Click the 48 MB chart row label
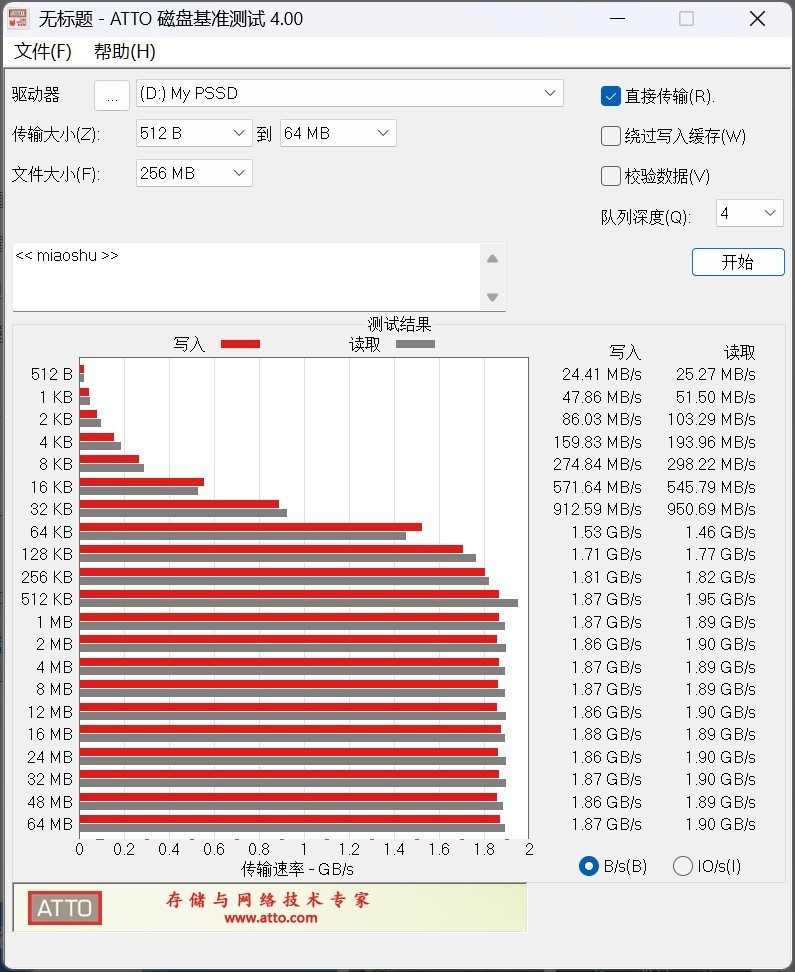 (x=50, y=802)
